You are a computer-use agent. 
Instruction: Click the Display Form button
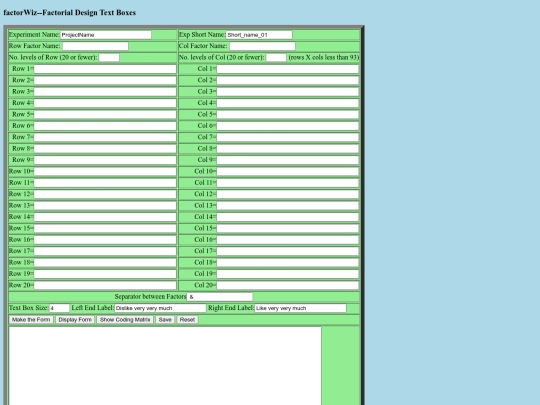(x=75, y=320)
